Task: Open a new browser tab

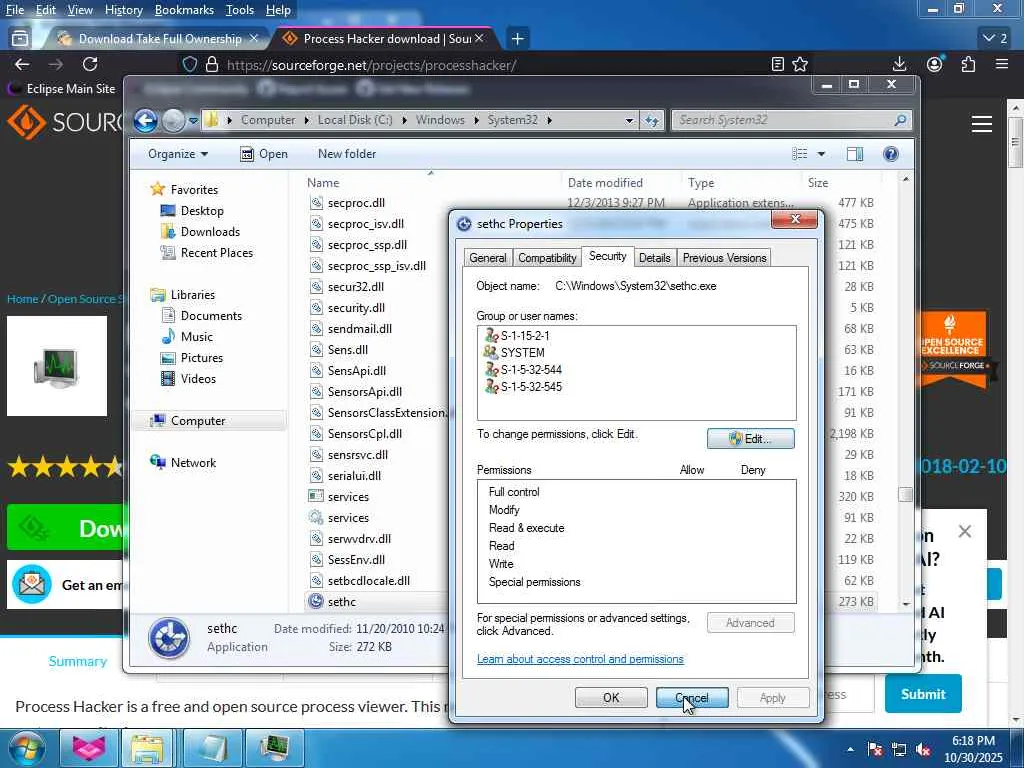Action: click(x=517, y=39)
